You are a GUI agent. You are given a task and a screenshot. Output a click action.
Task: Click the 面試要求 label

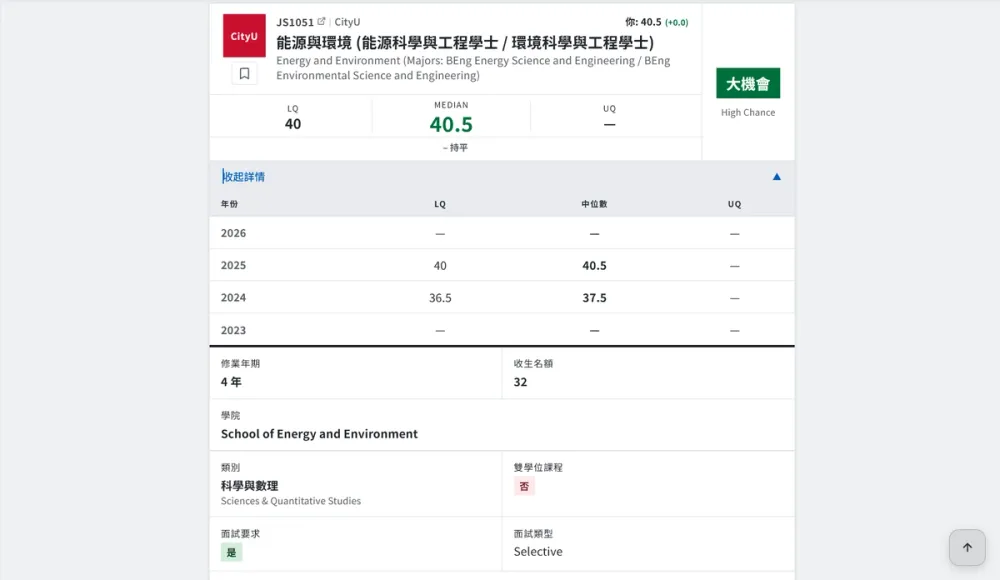pyautogui.click(x=240, y=533)
